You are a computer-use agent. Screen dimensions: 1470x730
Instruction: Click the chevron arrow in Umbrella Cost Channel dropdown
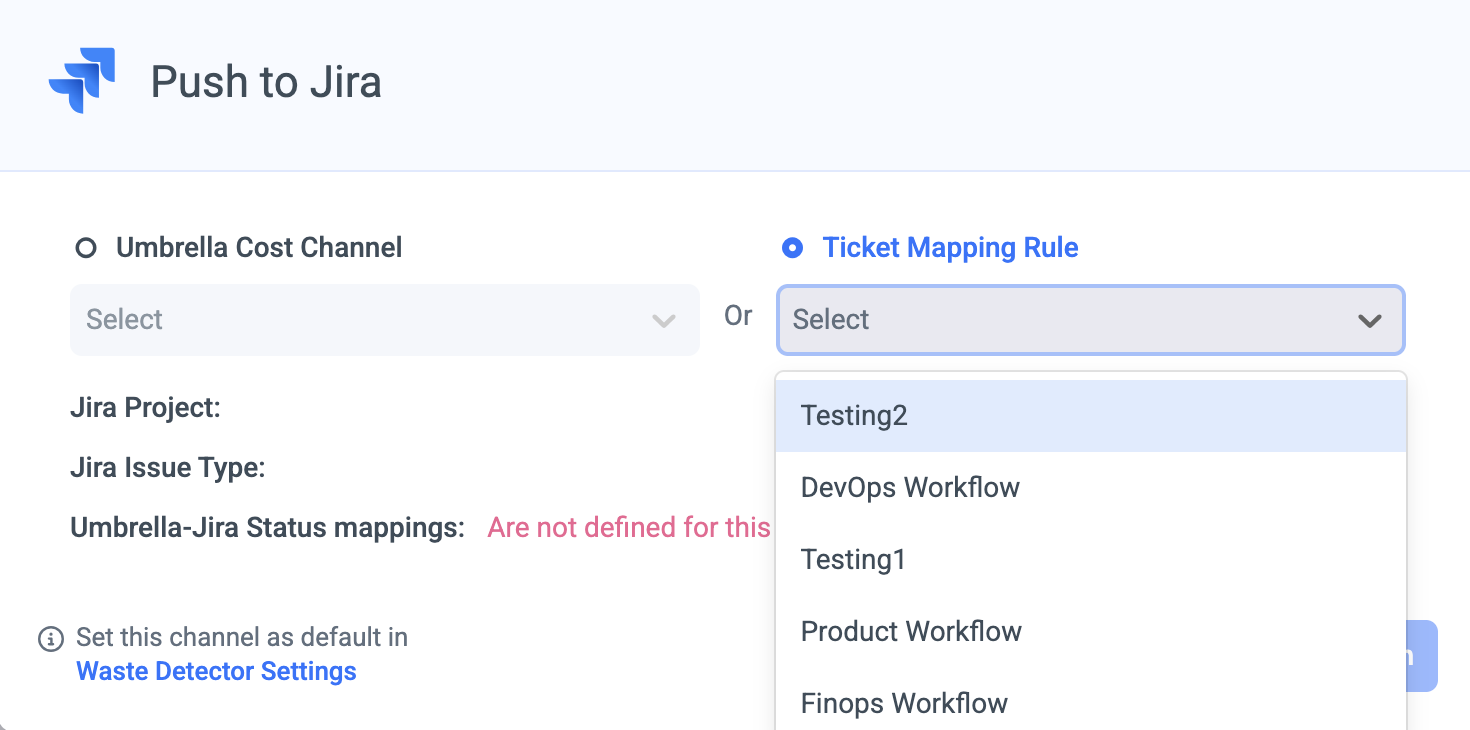[663, 321]
